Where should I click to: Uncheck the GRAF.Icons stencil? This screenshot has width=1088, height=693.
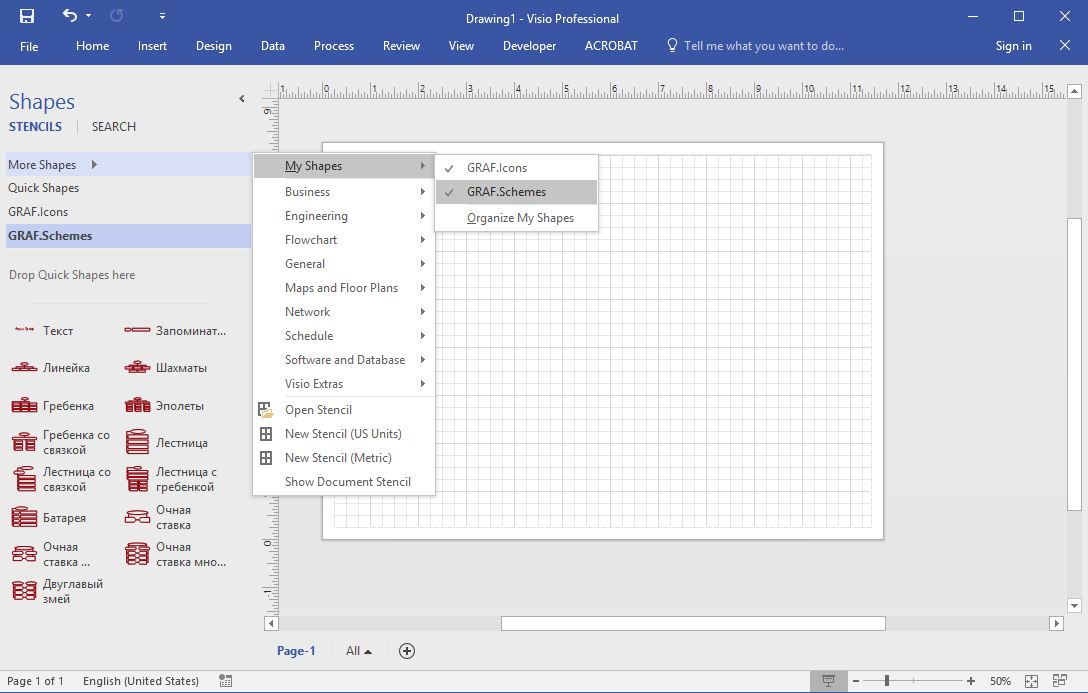pos(499,168)
